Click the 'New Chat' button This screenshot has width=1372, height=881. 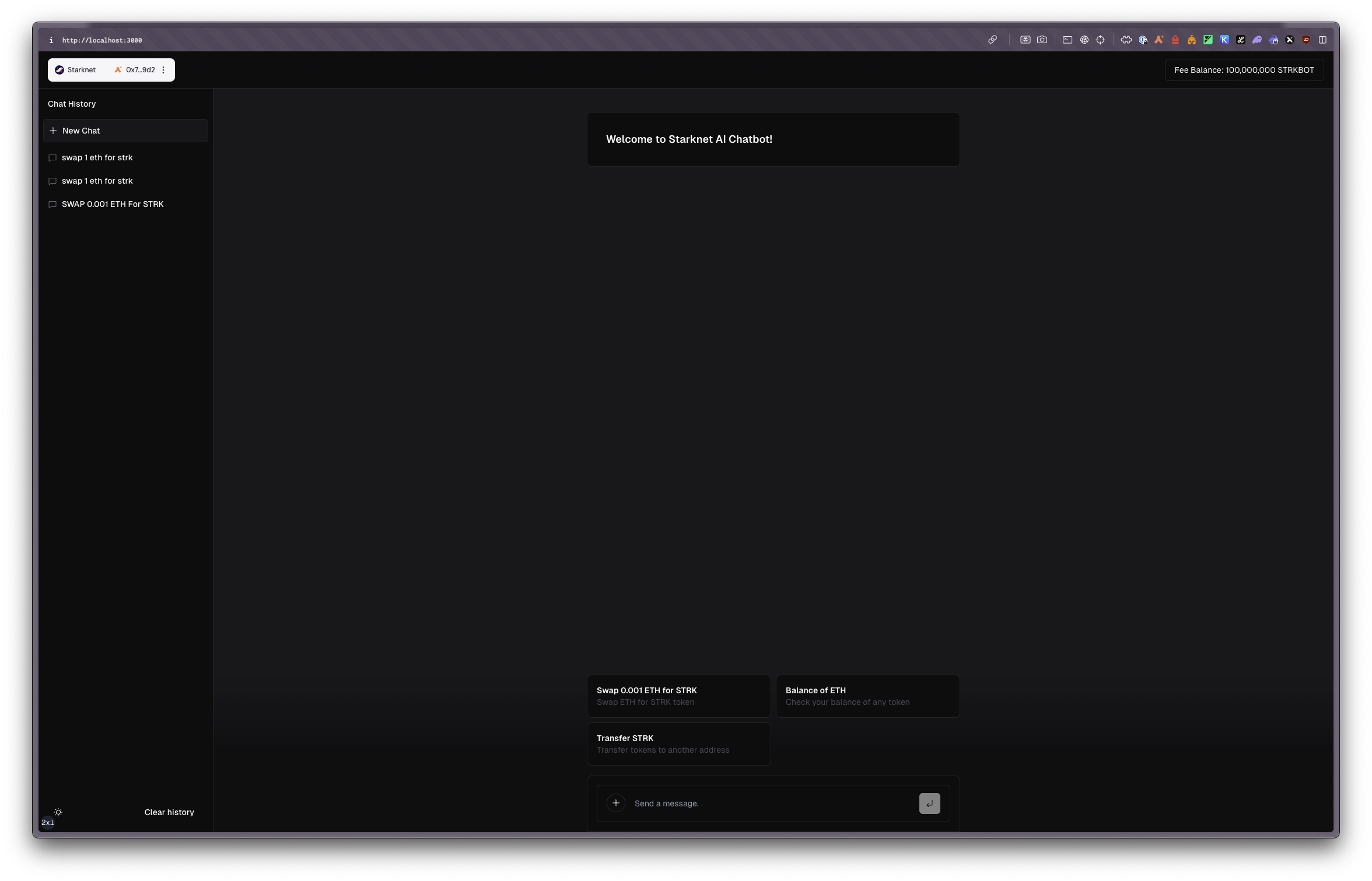tap(125, 130)
